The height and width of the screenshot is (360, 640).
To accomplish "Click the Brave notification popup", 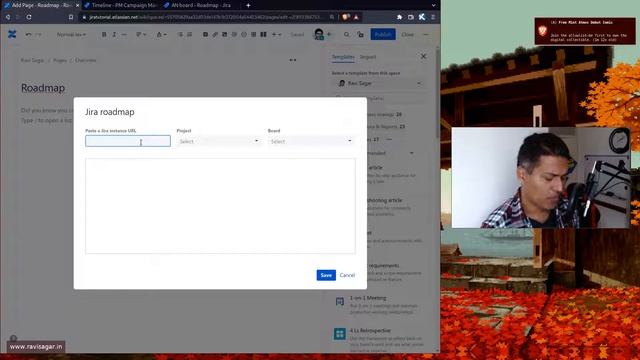I will click(x=585, y=31).
